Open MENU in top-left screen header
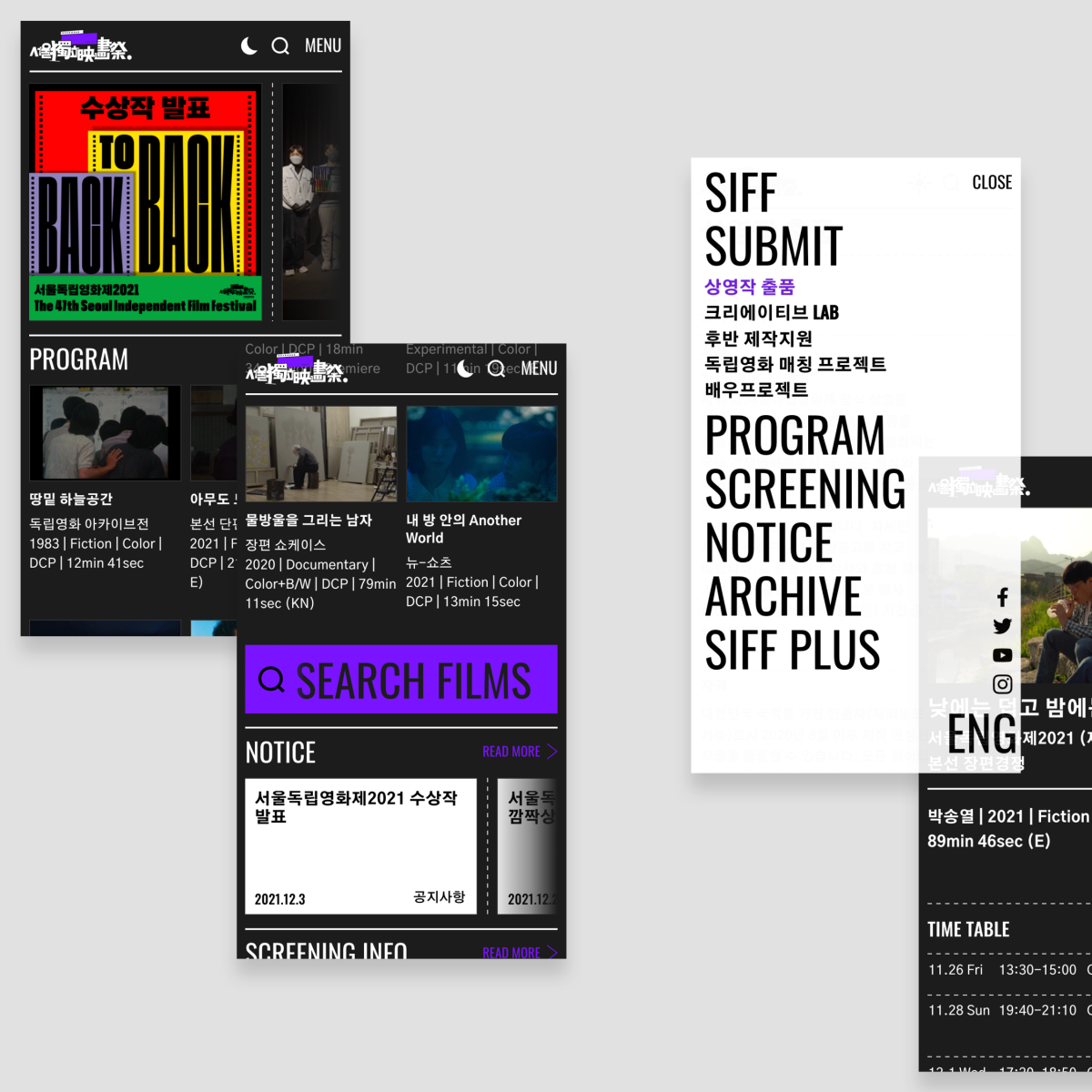 click(323, 45)
